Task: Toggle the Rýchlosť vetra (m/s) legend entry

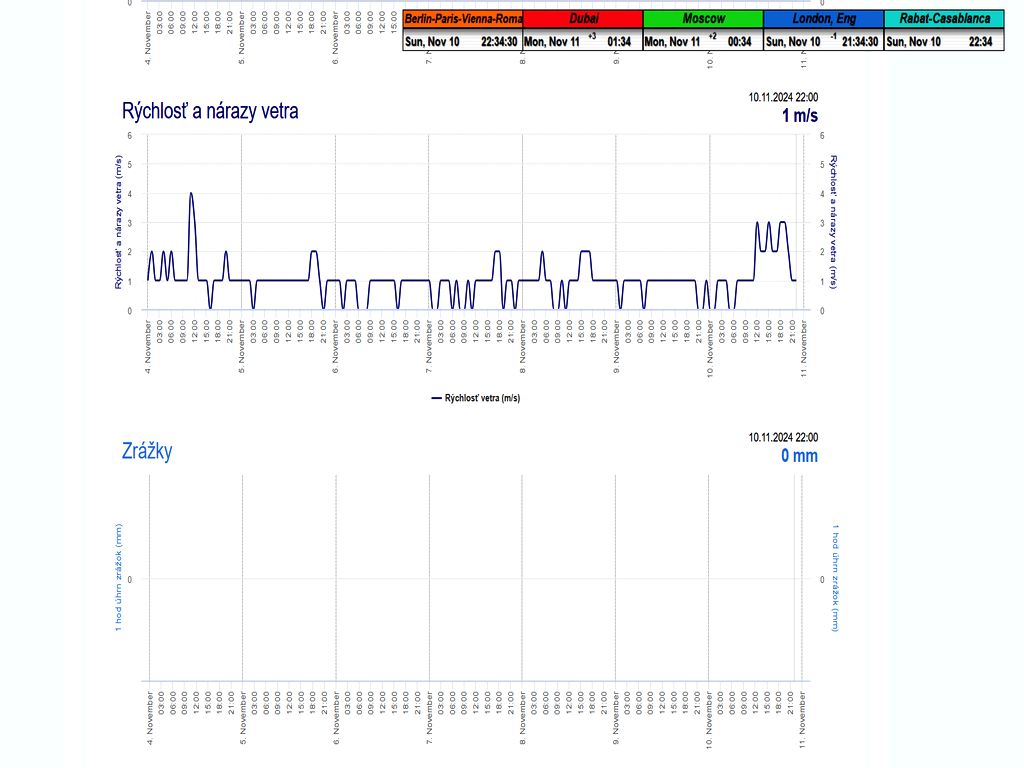Action: click(475, 398)
